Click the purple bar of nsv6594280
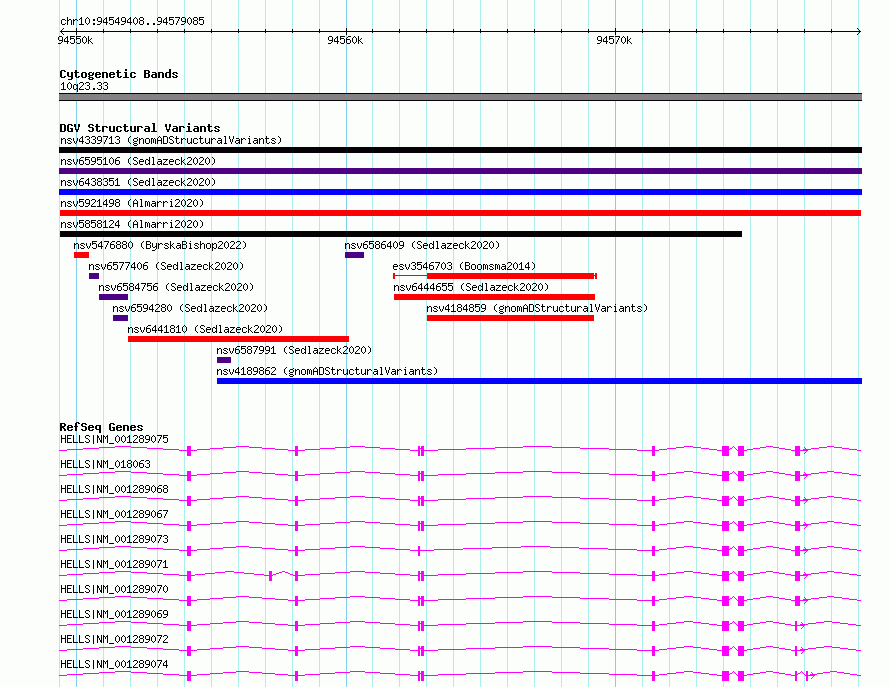This screenshot has width=890, height=687. tap(120, 318)
